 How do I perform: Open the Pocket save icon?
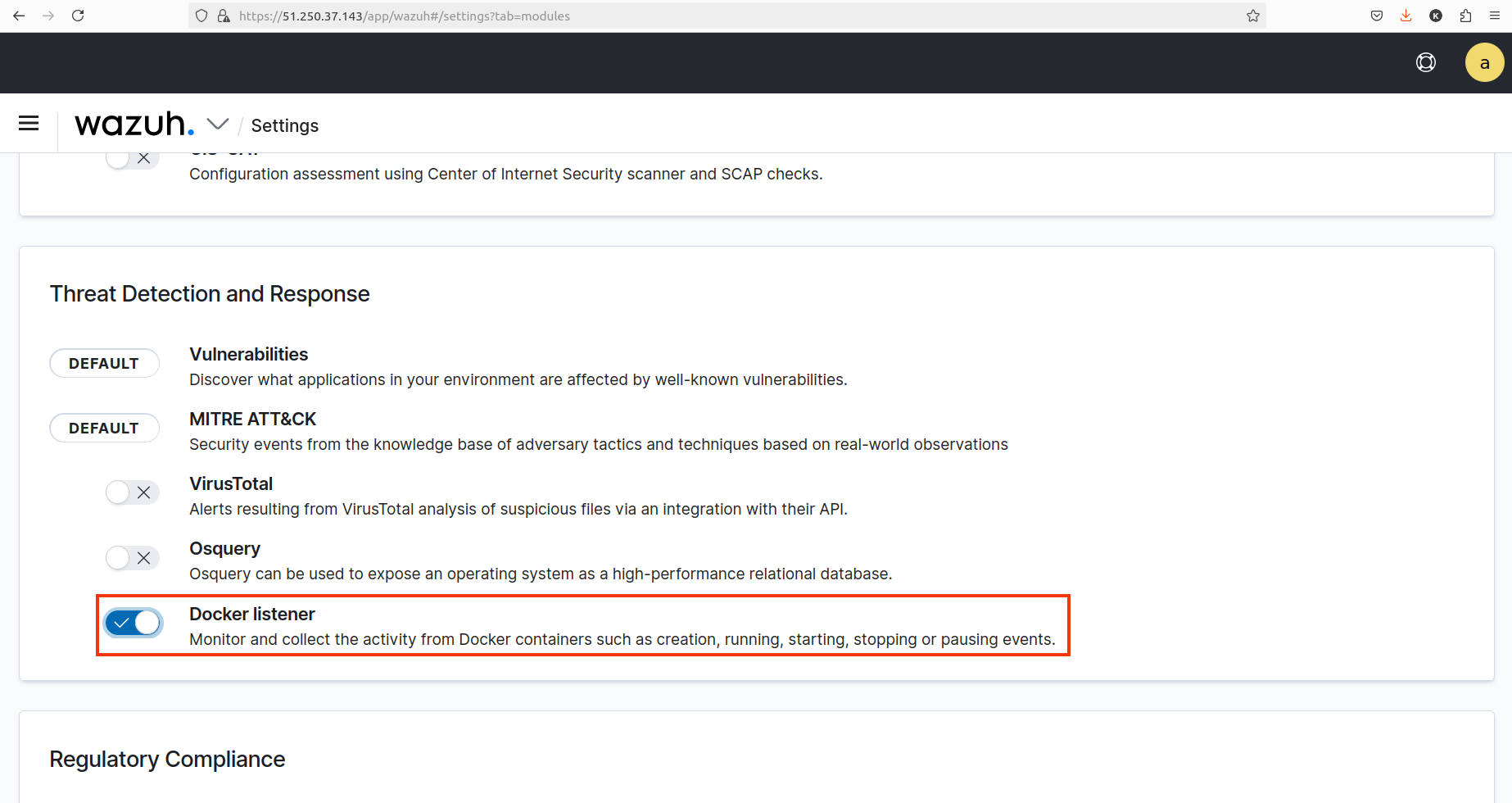pos(1377,16)
